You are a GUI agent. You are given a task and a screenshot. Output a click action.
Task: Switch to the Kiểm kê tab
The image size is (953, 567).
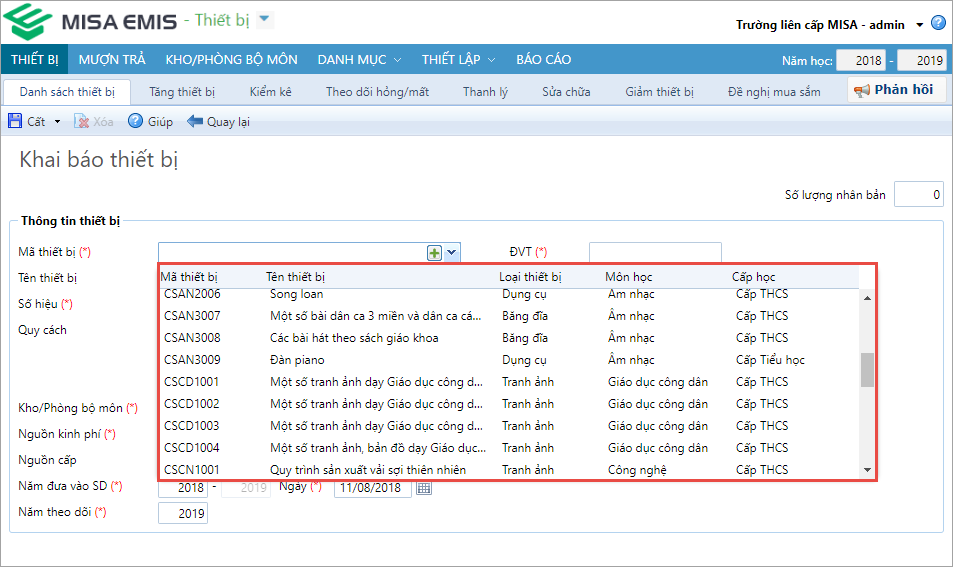270,92
